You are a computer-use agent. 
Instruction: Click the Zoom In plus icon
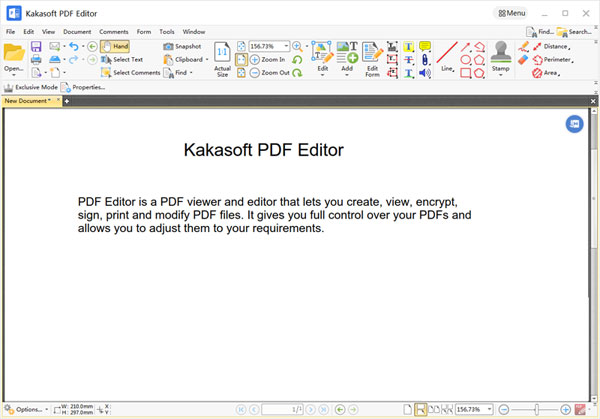tap(255, 60)
